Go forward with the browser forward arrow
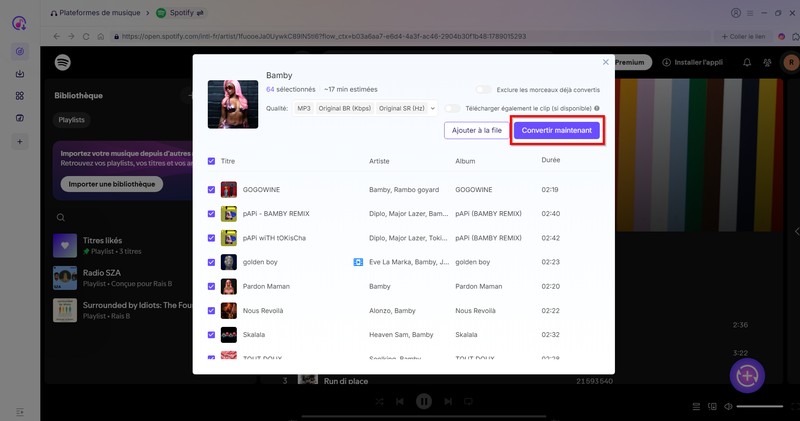 pos(71,36)
